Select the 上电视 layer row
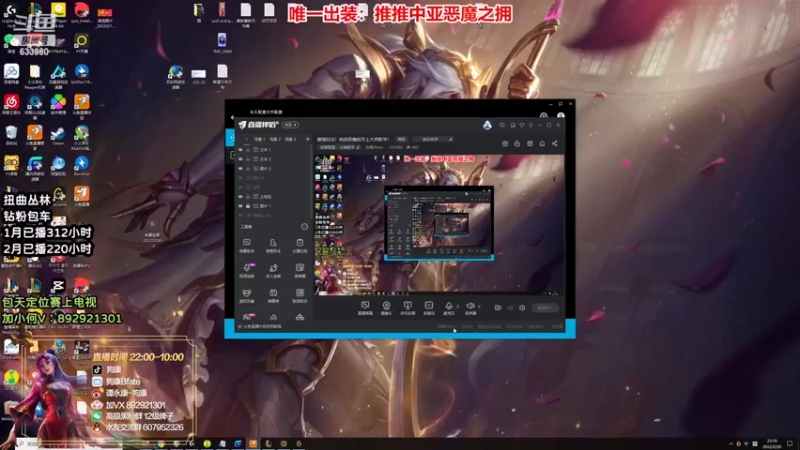The width and height of the screenshot is (800, 450). [x=274, y=196]
